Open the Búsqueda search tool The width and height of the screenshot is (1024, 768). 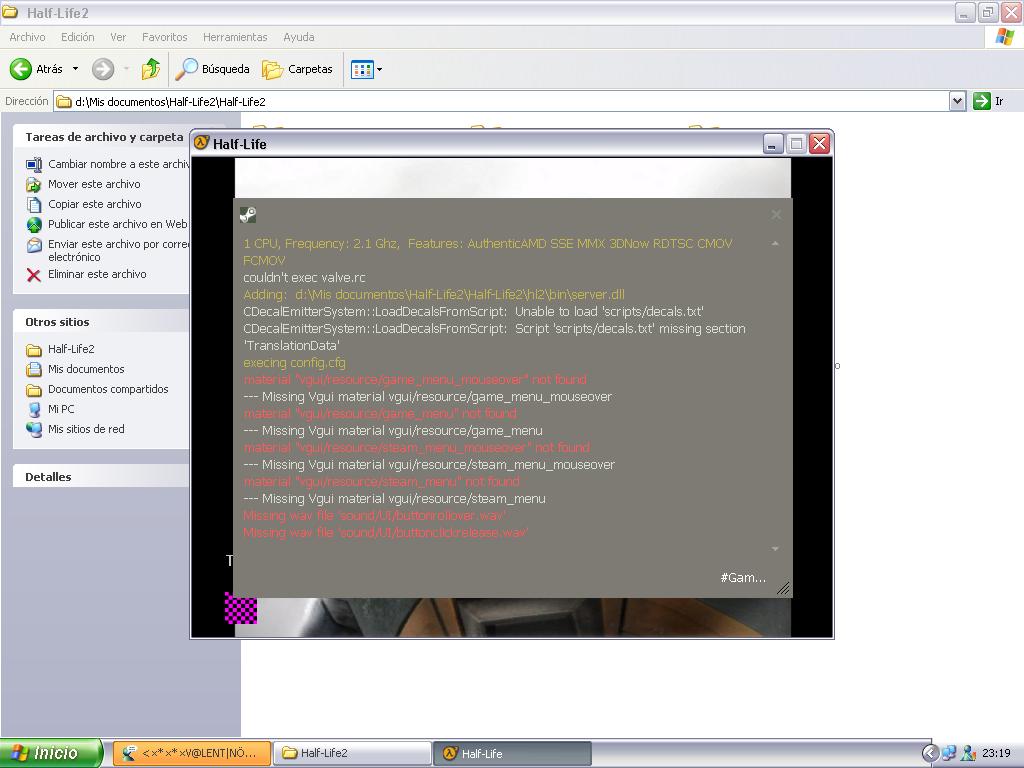click(213, 69)
